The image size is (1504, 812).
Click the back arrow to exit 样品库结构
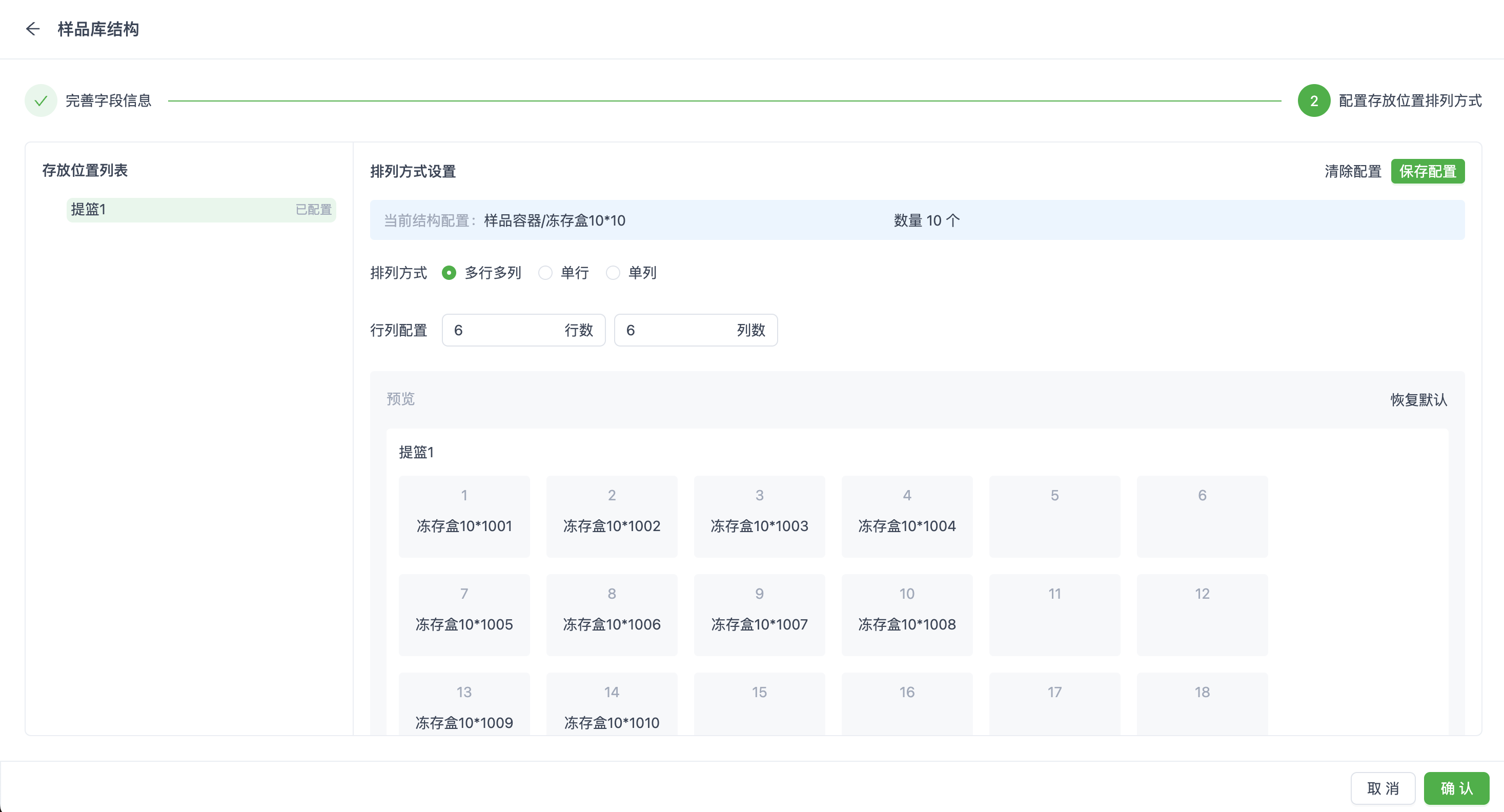pyautogui.click(x=33, y=29)
